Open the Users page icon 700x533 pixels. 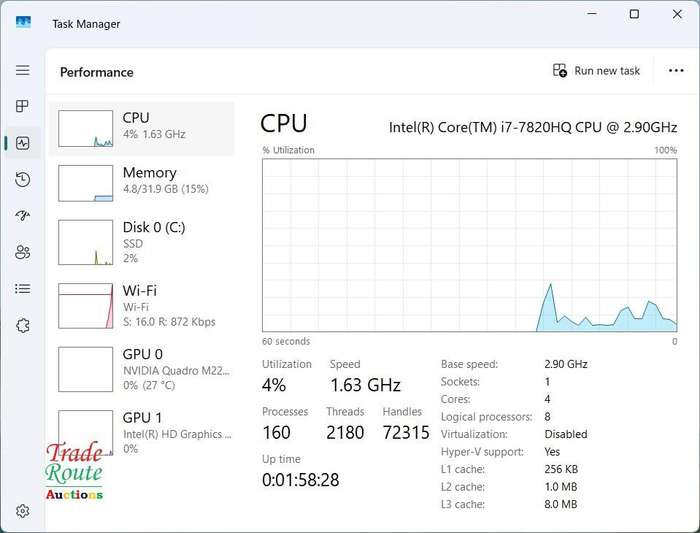tap(23, 252)
